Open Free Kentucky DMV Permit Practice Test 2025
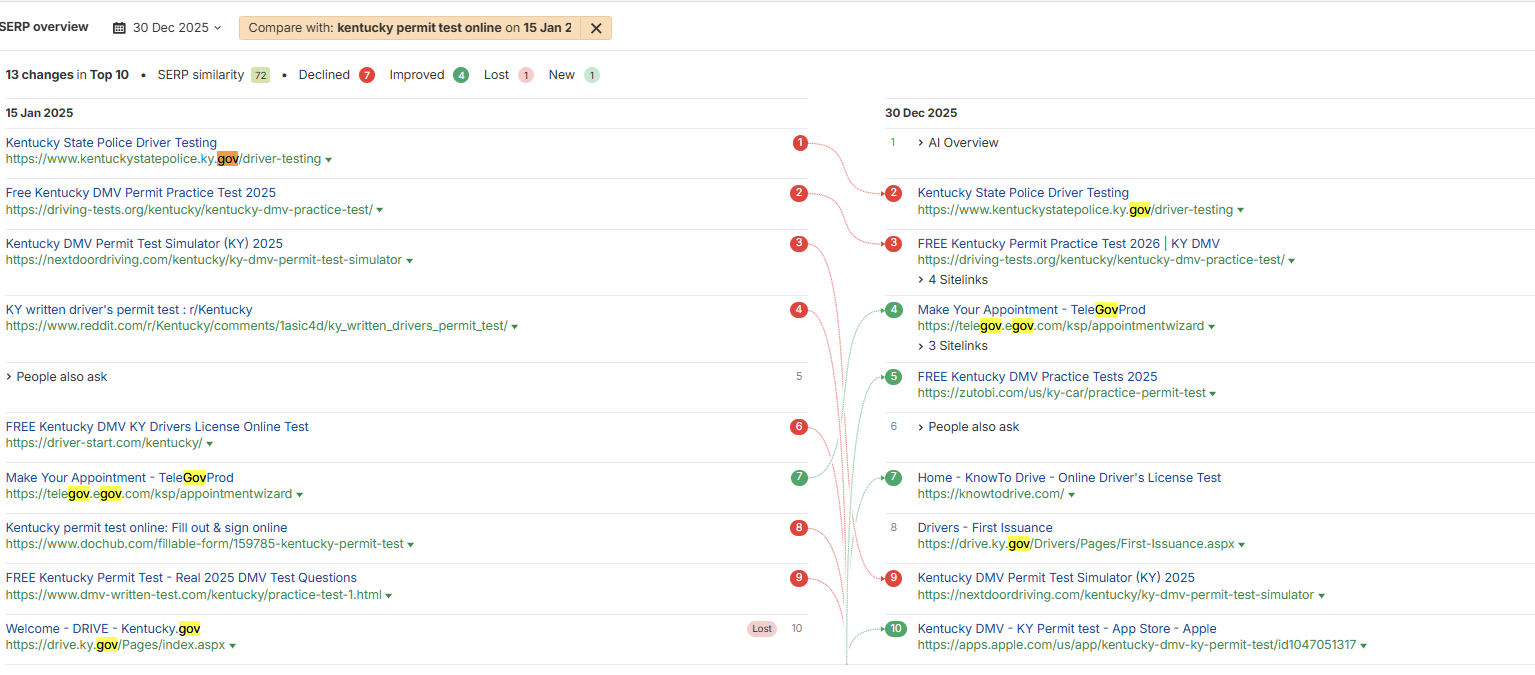1535x675 pixels. point(141,193)
